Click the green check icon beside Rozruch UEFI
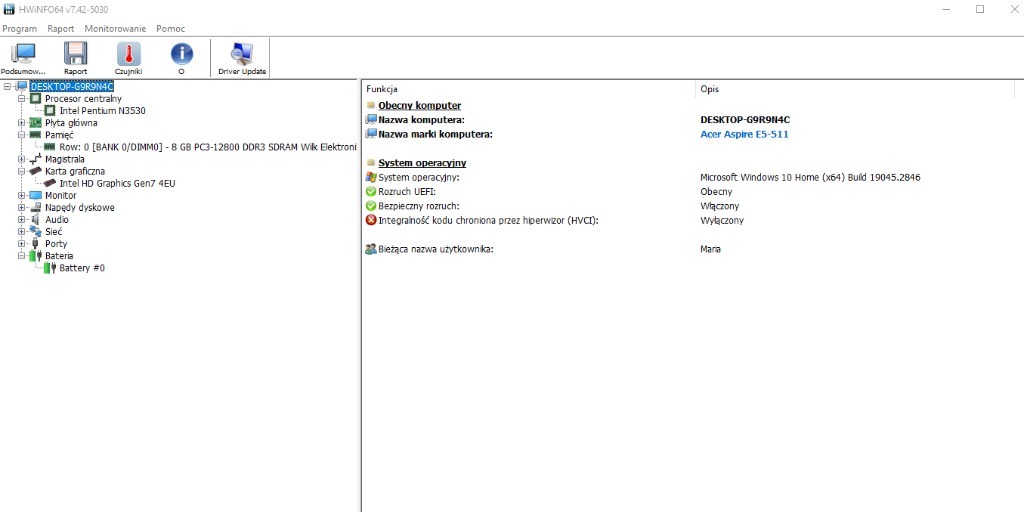 coord(371,192)
